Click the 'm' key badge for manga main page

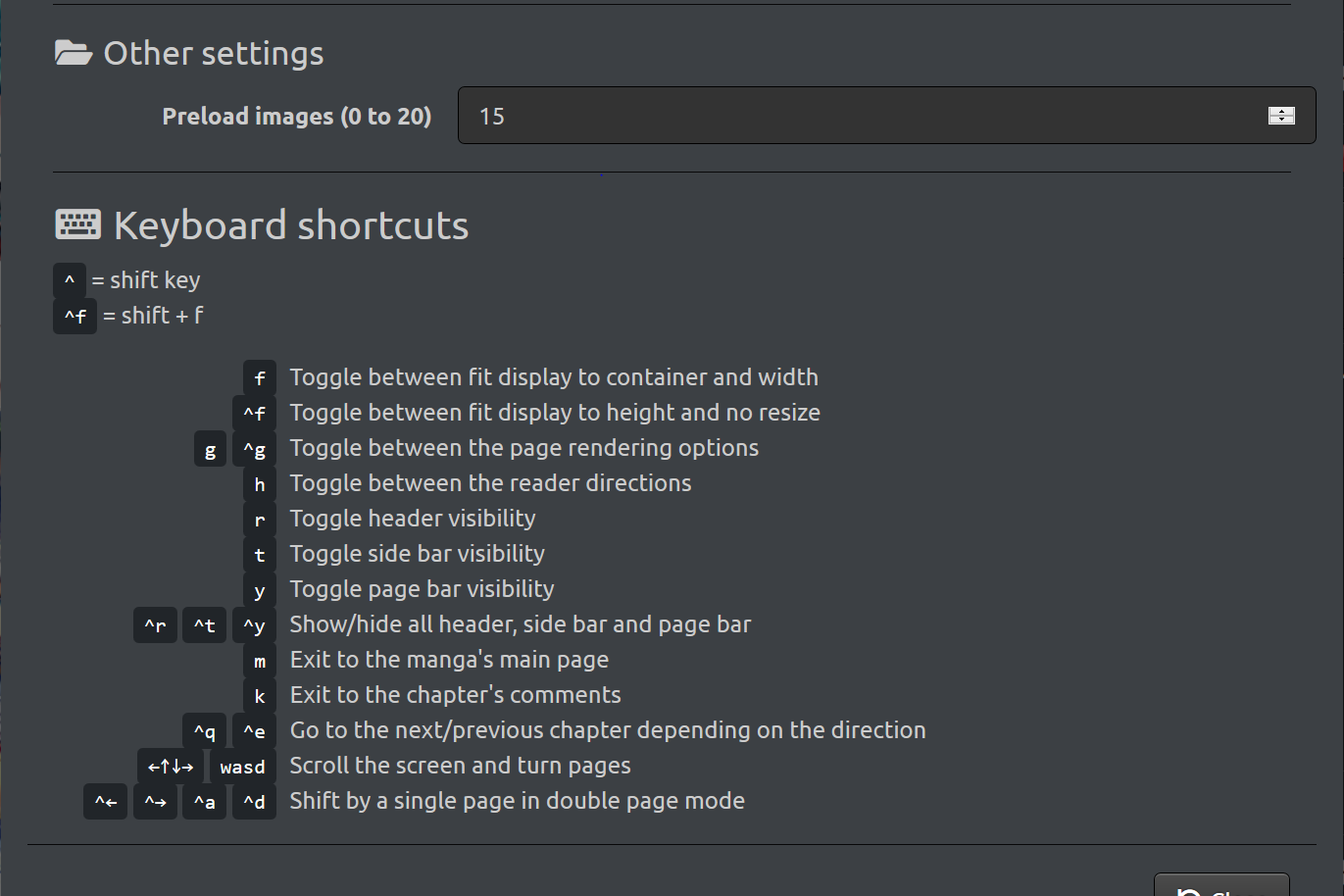(260, 661)
